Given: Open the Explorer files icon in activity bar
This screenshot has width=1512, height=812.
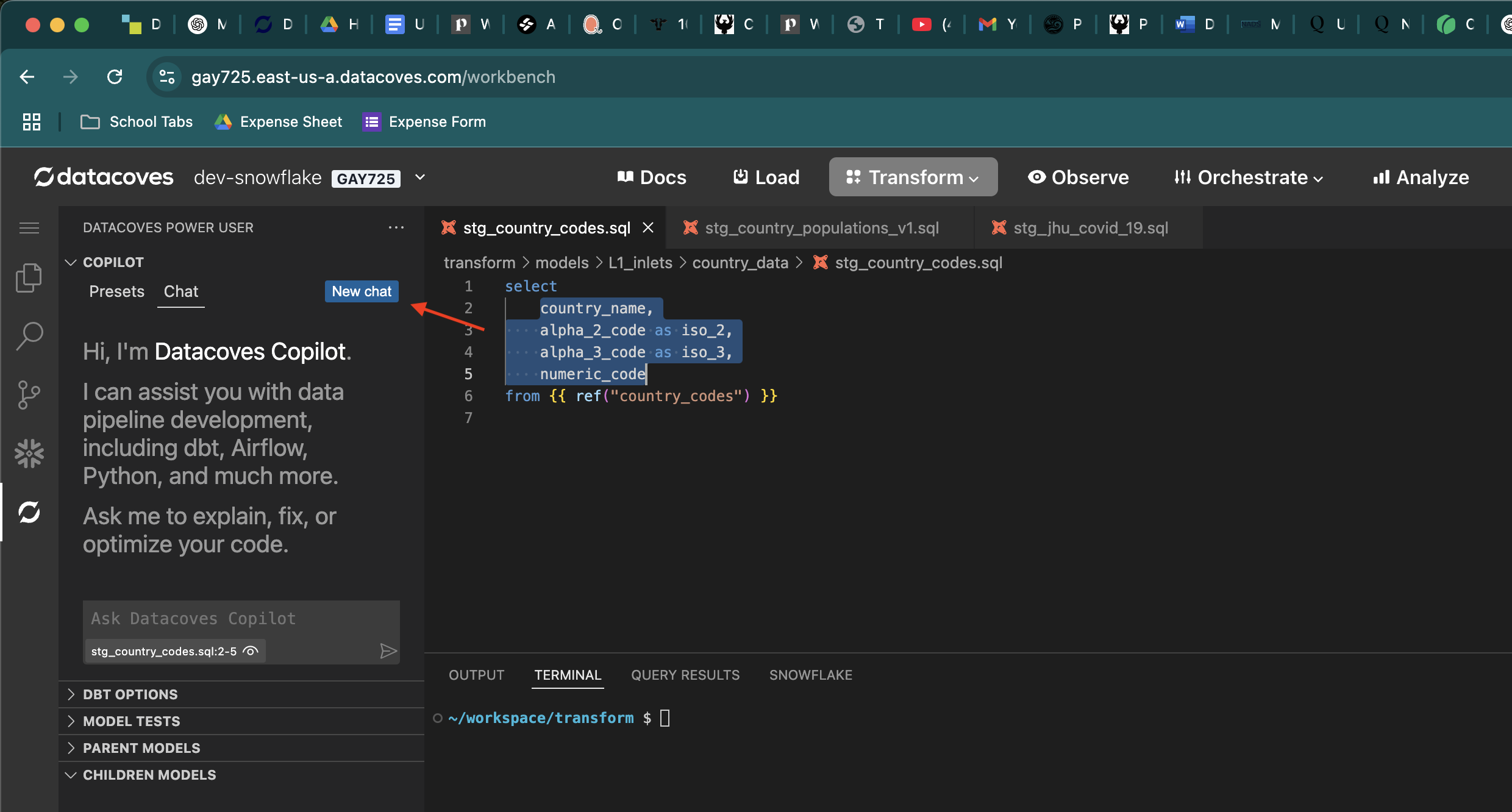Looking at the screenshot, I should pos(29,278).
